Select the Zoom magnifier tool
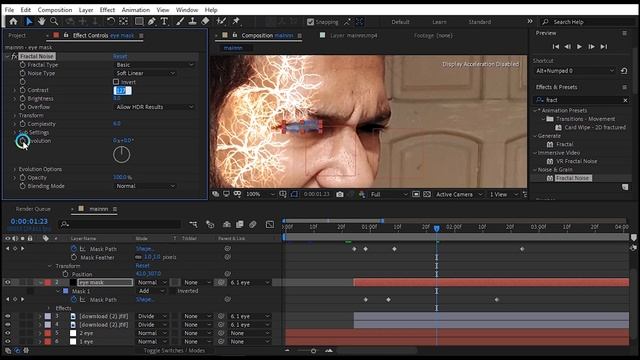Screen dimensions: 640x360 (54, 22)
